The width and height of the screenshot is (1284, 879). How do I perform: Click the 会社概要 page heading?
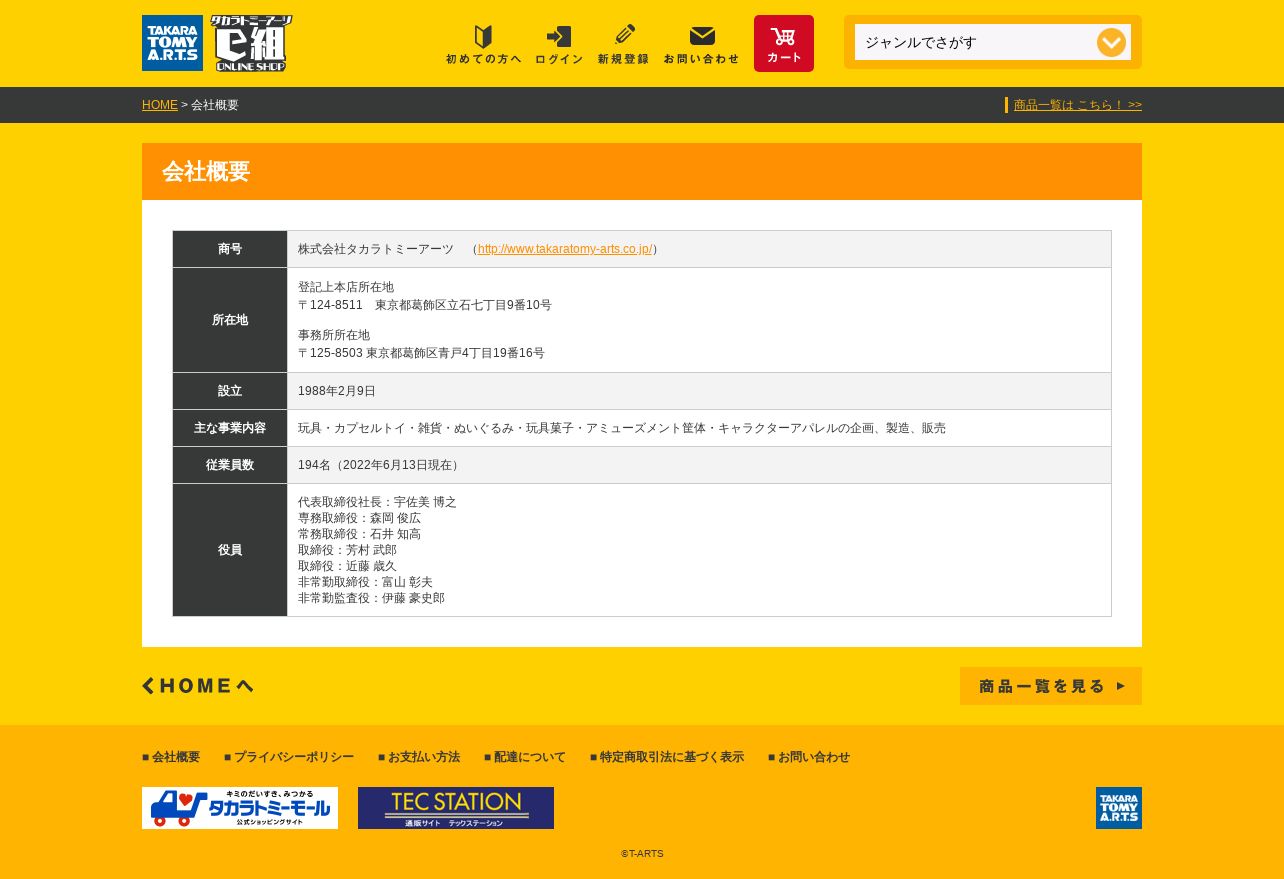(x=206, y=172)
